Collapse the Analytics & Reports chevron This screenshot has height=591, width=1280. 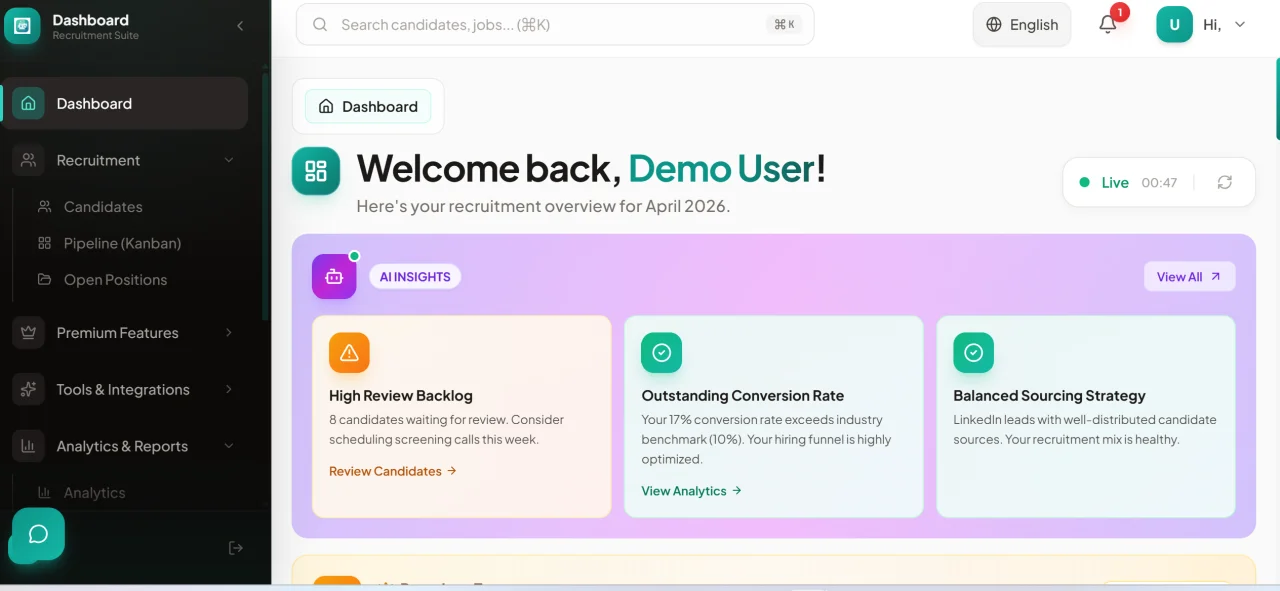point(229,446)
